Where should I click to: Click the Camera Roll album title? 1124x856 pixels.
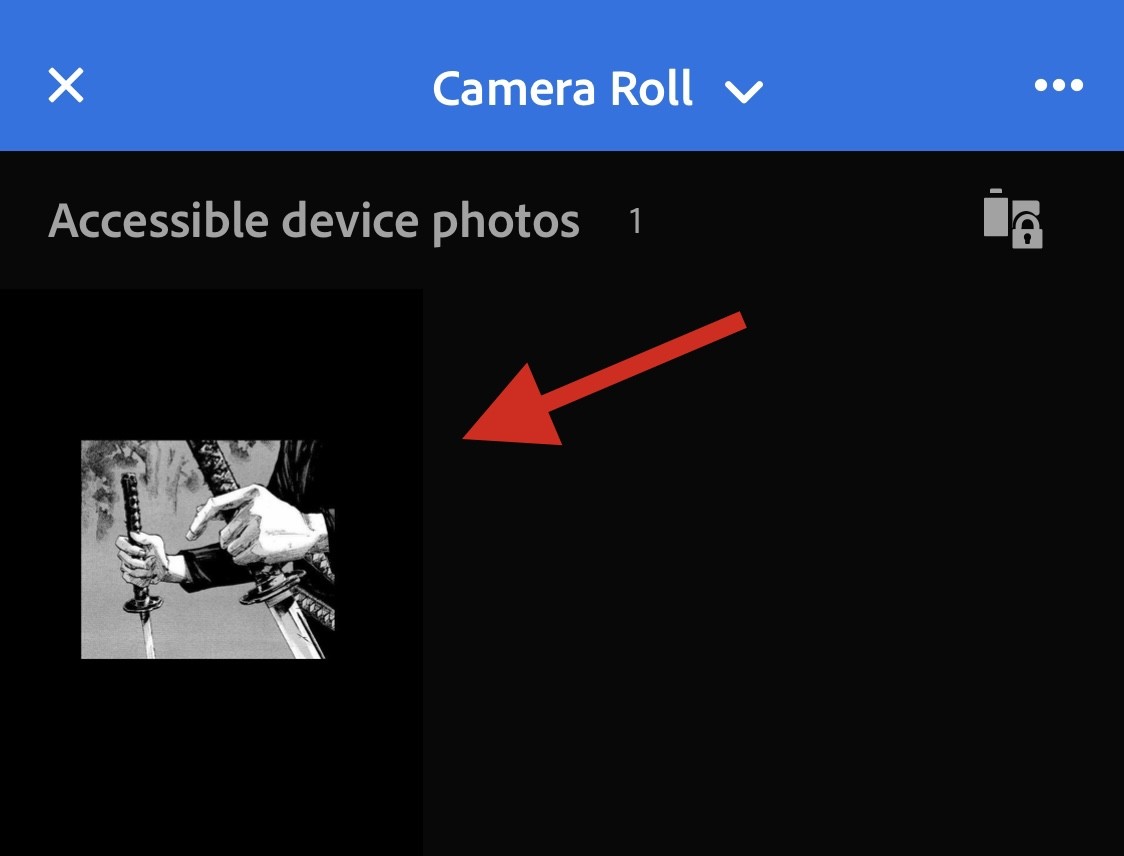pos(562,89)
